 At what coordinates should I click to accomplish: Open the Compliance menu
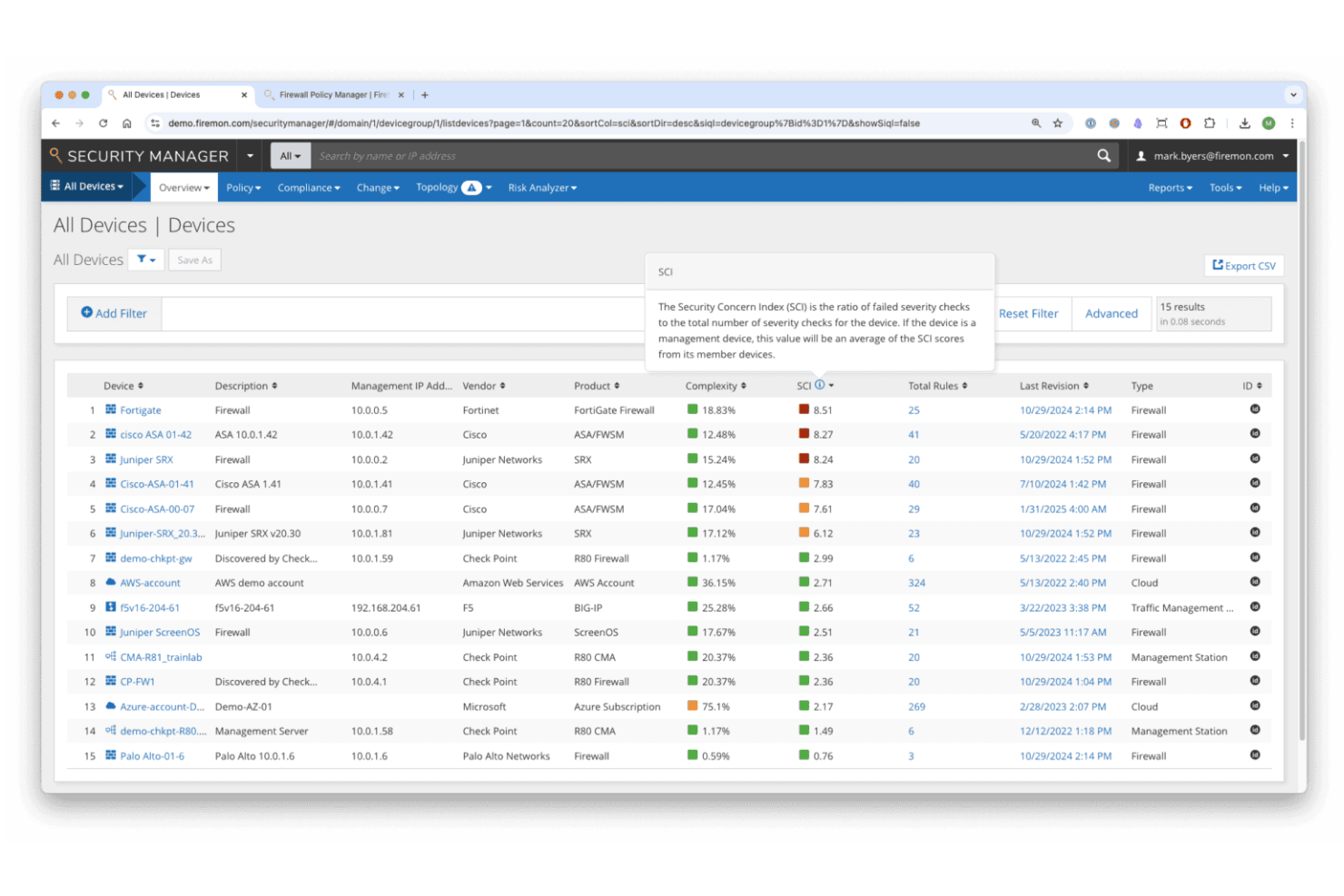pyautogui.click(x=308, y=187)
